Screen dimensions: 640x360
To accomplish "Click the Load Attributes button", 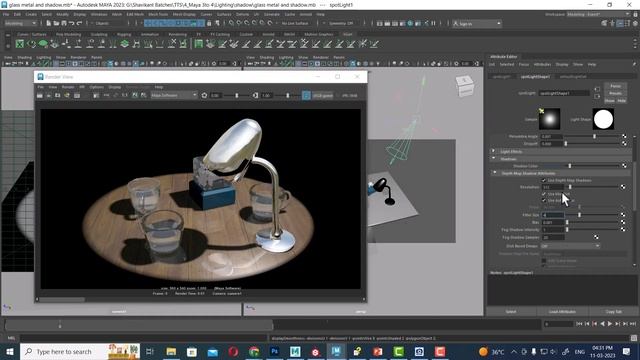I will 562,311.
